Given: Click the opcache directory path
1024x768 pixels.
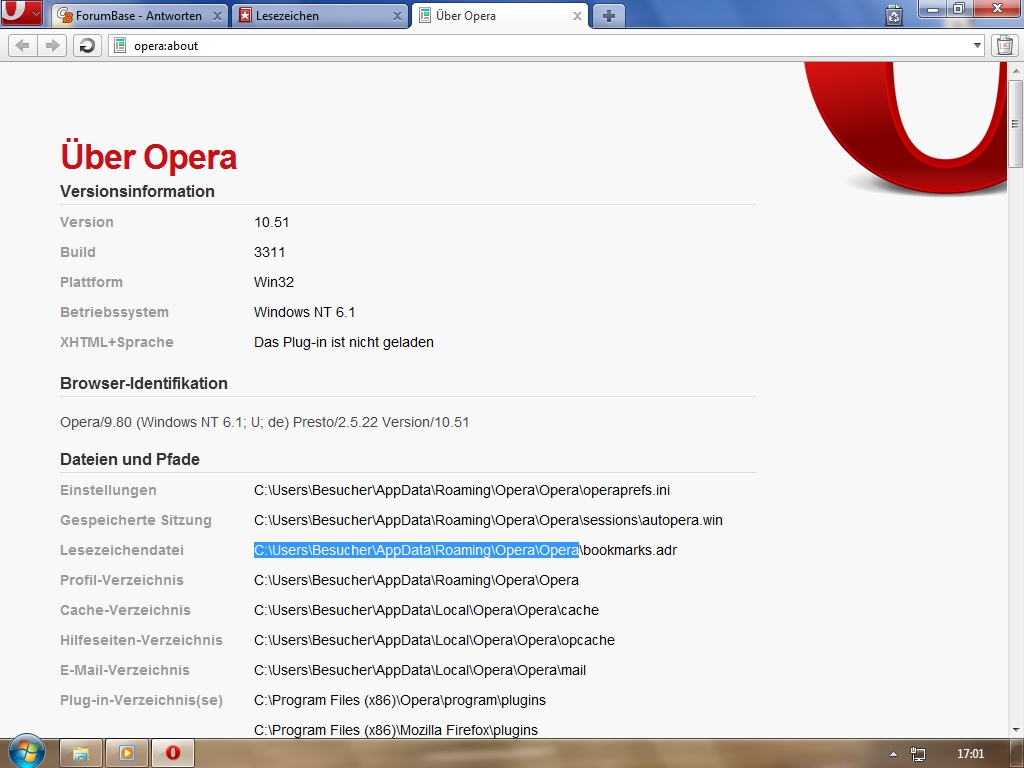Looking at the screenshot, I should click(x=434, y=640).
